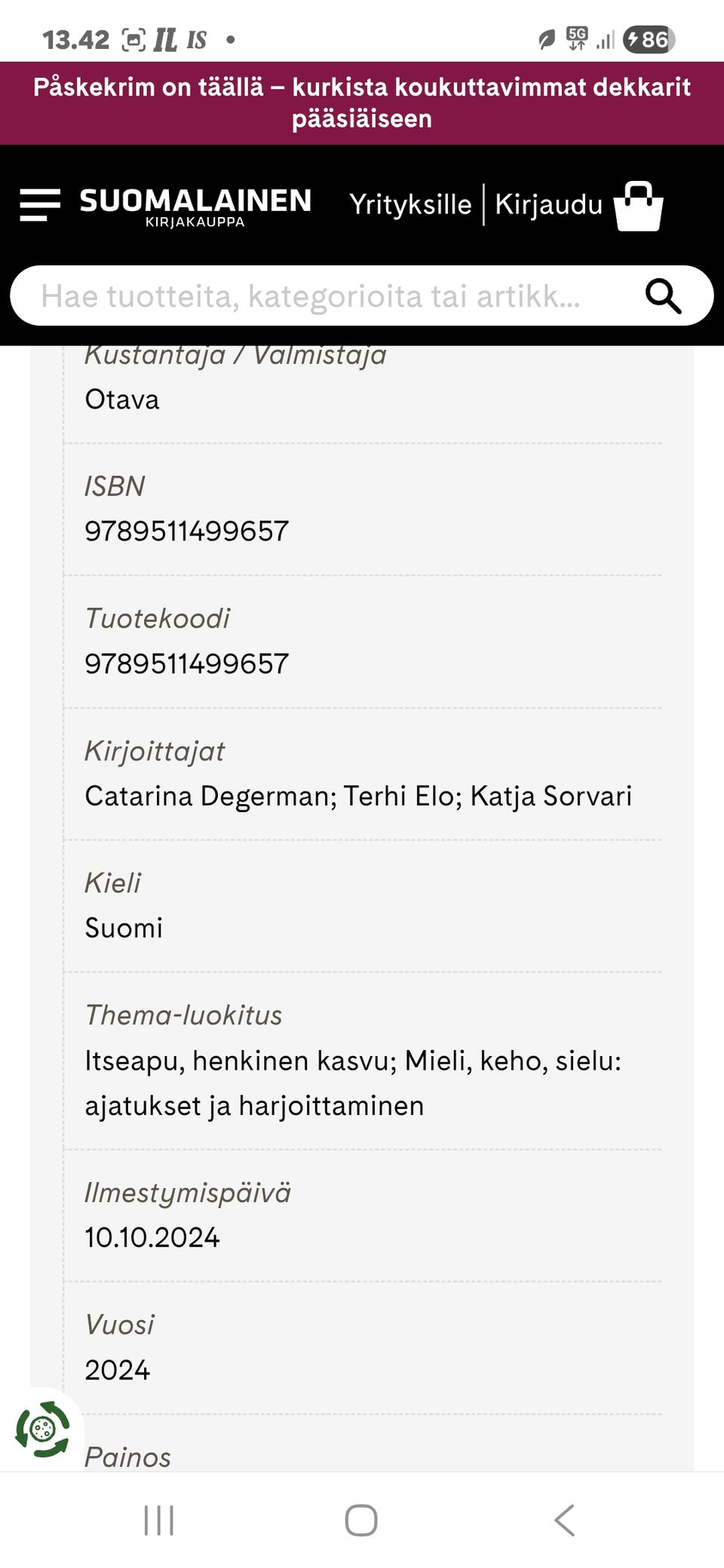Open the recent apps button
This screenshot has height=1568, width=724.
[159, 1520]
